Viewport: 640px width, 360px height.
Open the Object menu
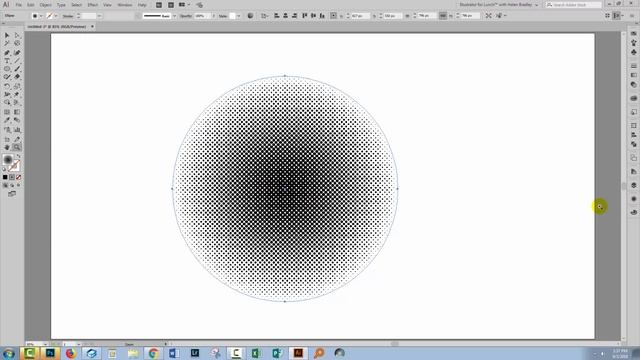point(45,5)
